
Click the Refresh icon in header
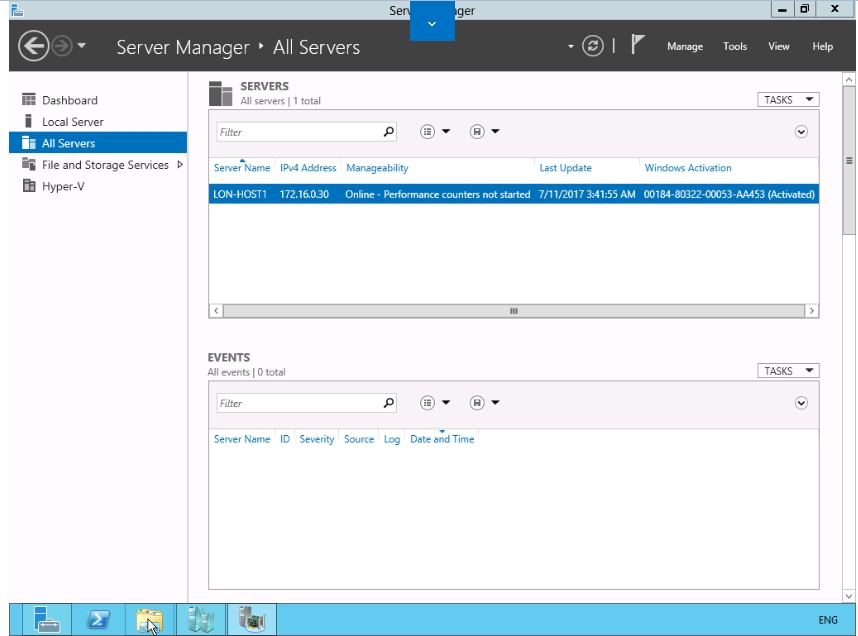click(x=593, y=46)
